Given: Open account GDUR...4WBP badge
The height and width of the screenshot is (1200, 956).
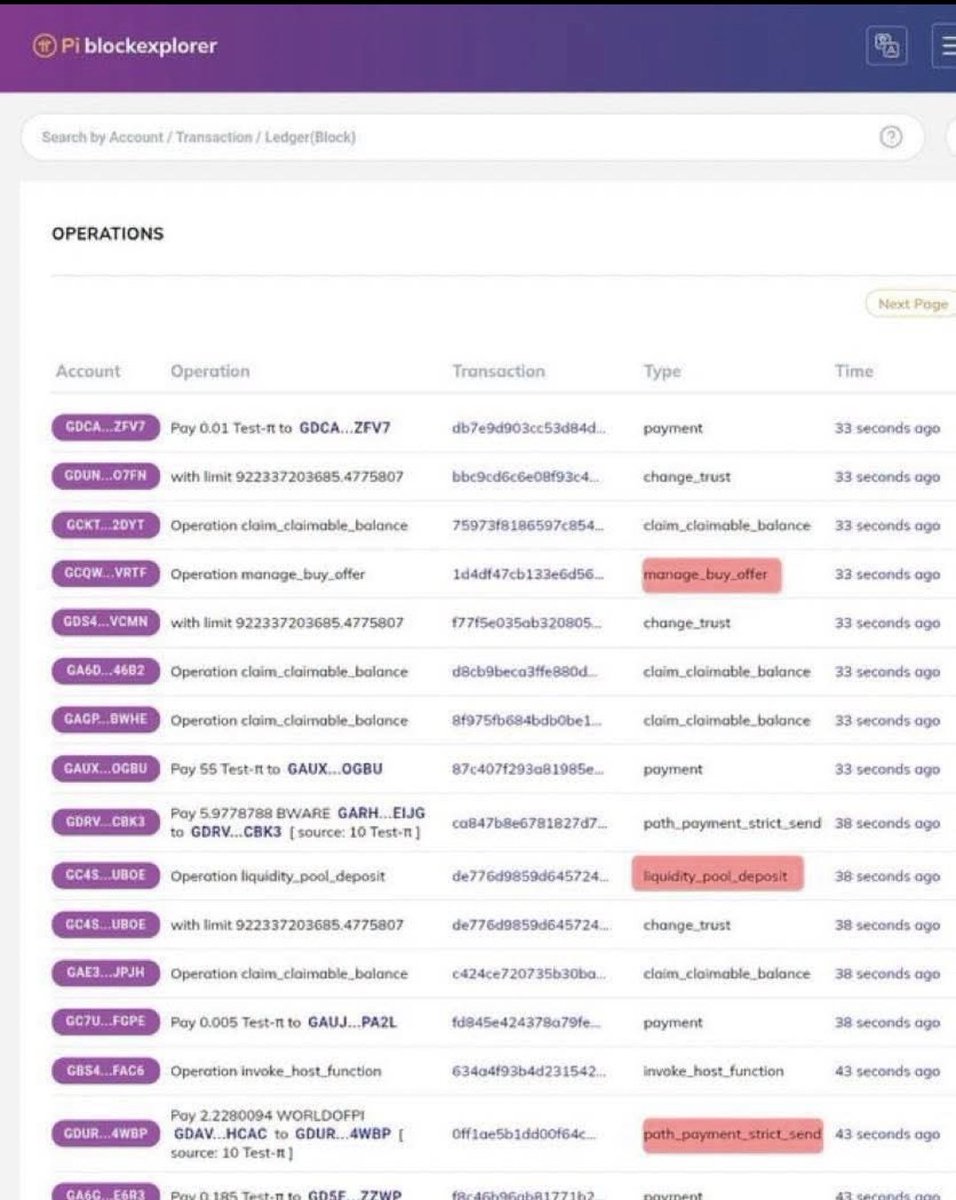Looking at the screenshot, I should pos(105,1134).
